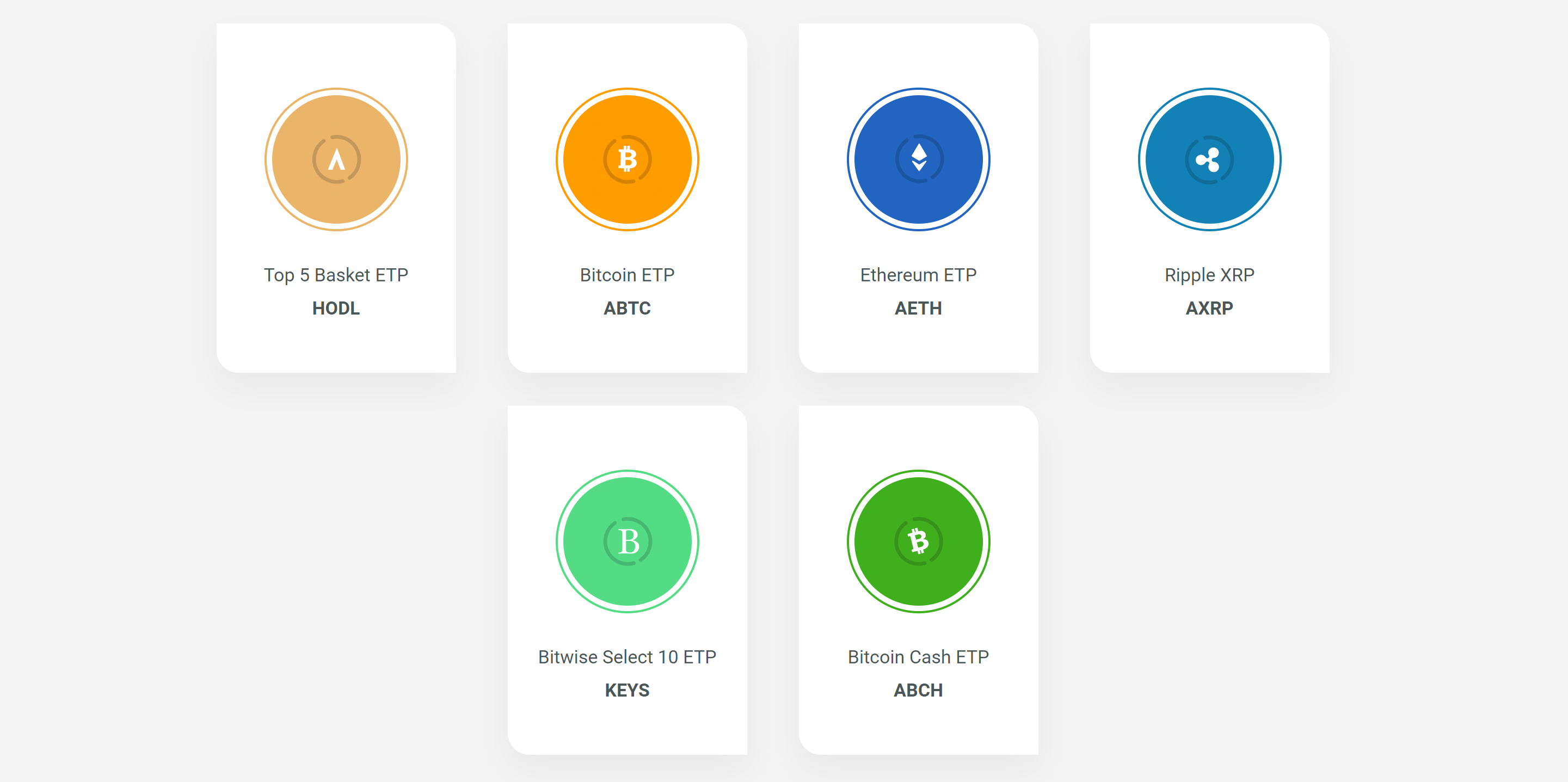Viewport: 1568px width, 782px height.
Task: Open the Ripple XRP title link
Action: pos(1209,275)
